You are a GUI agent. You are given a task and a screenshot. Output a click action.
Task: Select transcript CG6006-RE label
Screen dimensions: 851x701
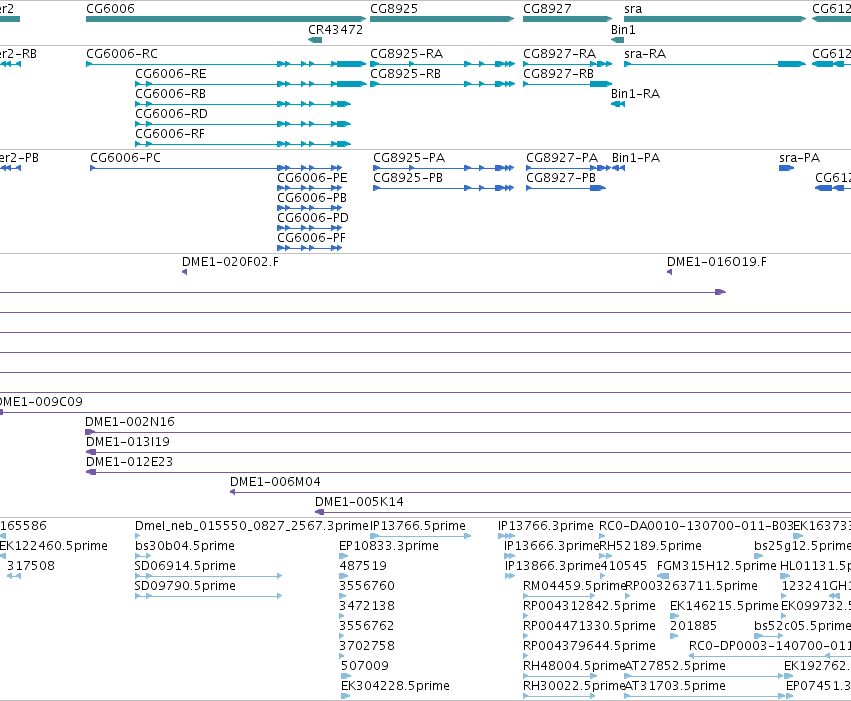tap(170, 74)
